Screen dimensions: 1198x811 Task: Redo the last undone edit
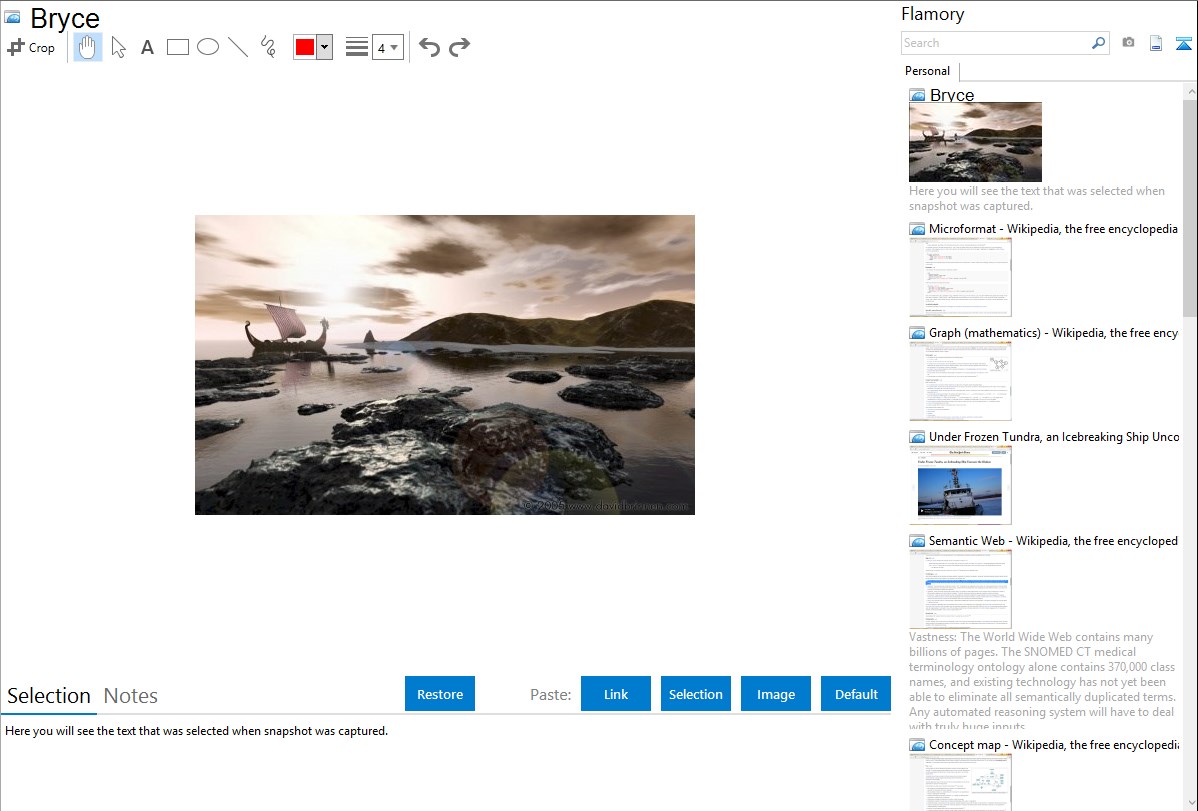459,47
